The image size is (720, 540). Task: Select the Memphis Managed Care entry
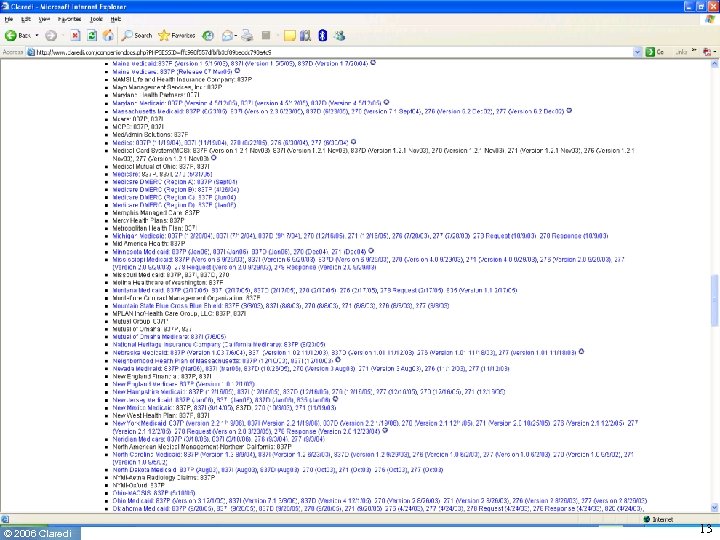[156, 213]
